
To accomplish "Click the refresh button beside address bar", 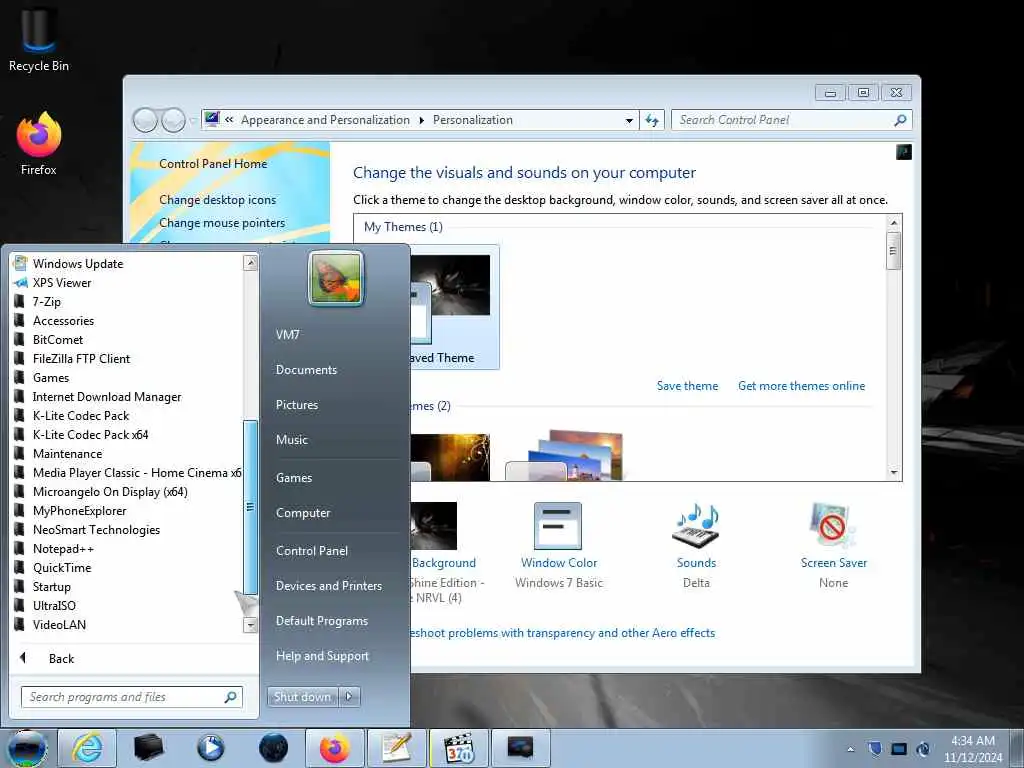I will pyautogui.click(x=652, y=120).
